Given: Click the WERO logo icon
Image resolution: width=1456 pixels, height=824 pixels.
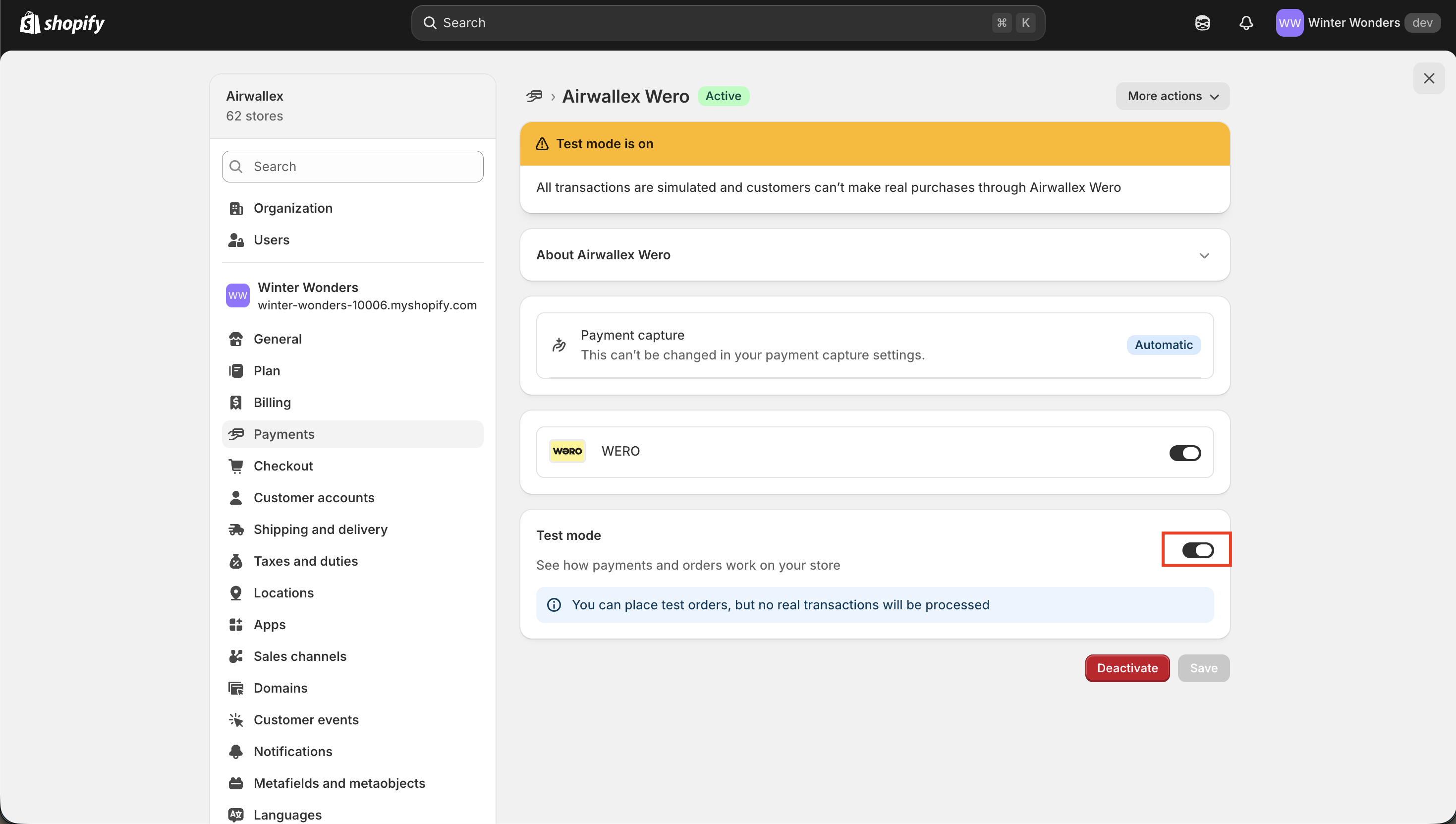Looking at the screenshot, I should coord(567,451).
